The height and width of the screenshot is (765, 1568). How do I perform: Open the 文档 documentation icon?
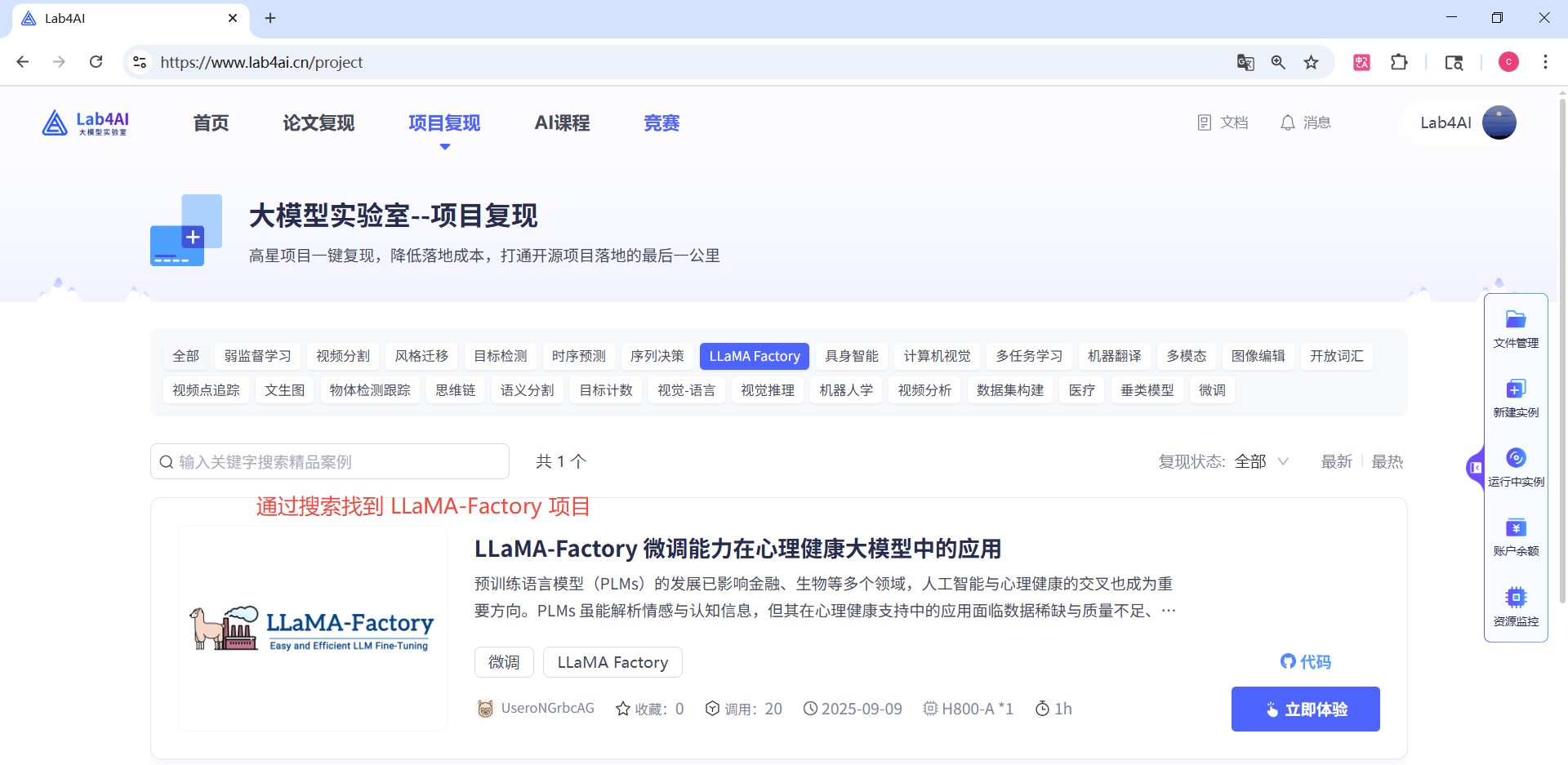click(x=1222, y=122)
